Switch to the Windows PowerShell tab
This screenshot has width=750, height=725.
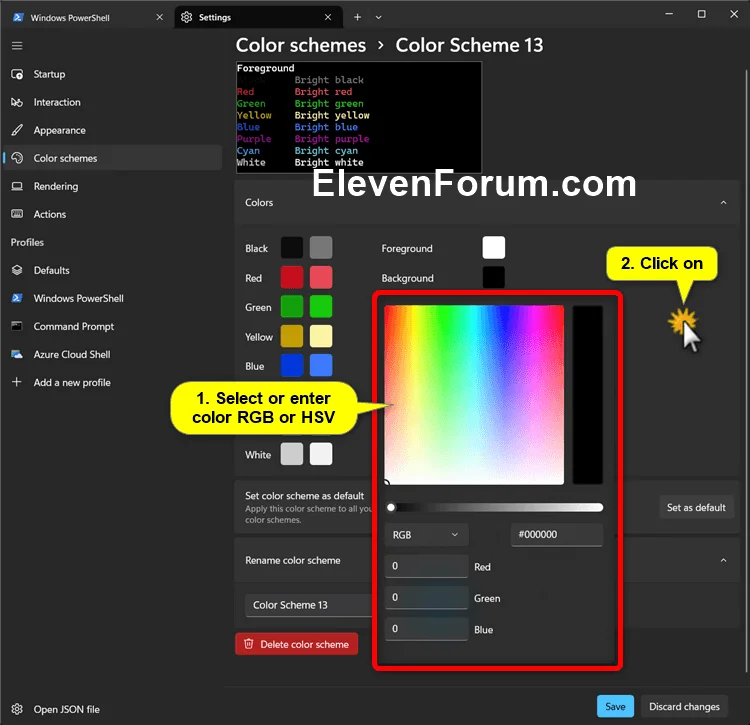[x=88, y=17]
